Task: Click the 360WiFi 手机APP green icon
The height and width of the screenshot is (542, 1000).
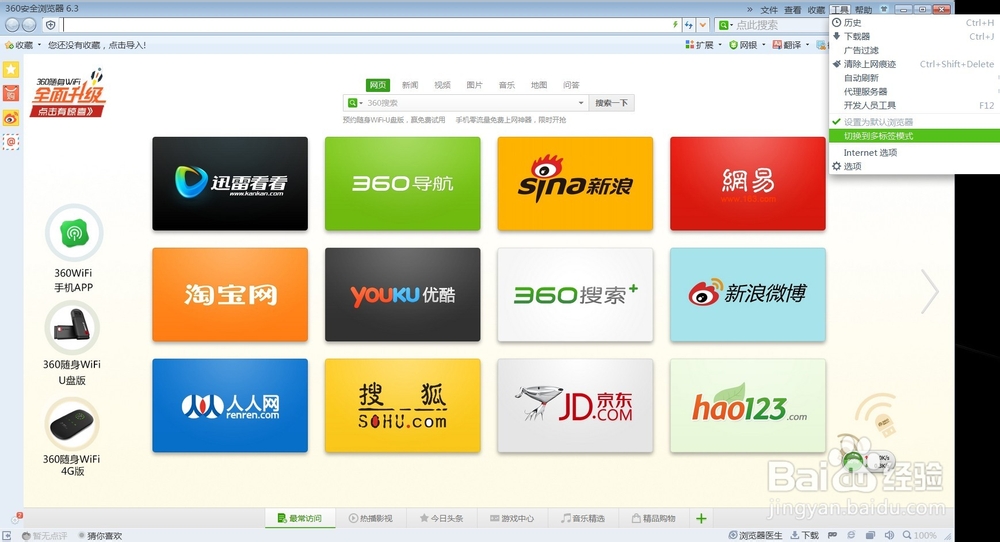Action: point(74,233)
